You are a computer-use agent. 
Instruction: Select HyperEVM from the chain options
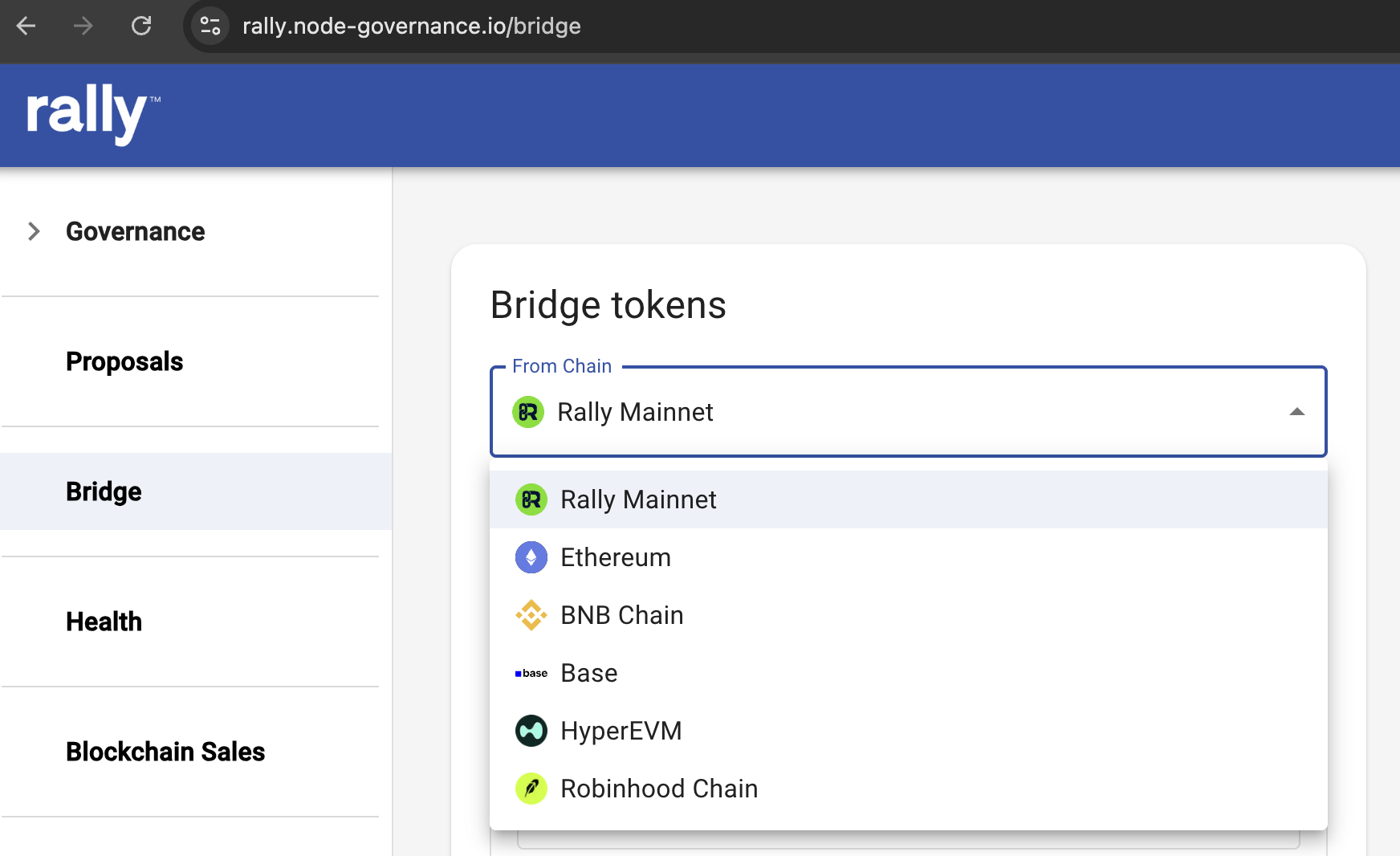[x=908, y=731]
